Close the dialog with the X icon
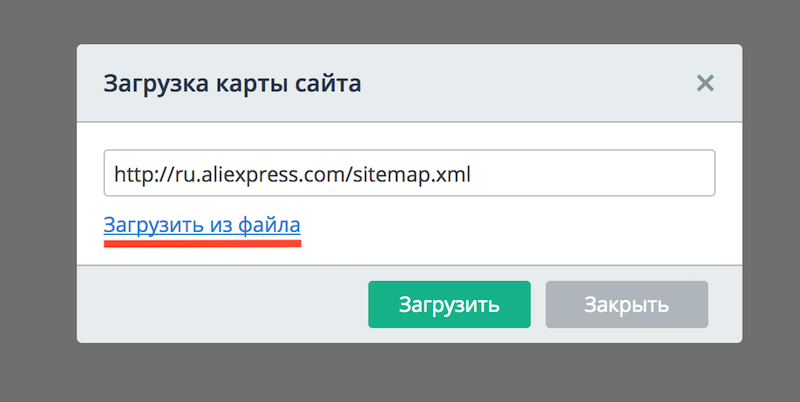Viewport: 800px width, 402px height. point(705,83)
